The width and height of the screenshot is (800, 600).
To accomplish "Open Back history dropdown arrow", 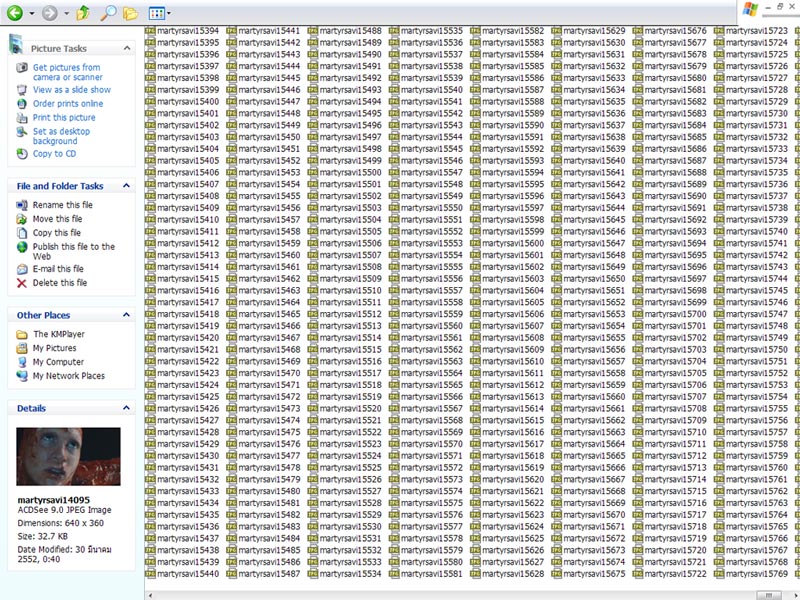I will [x=32, y=13].
